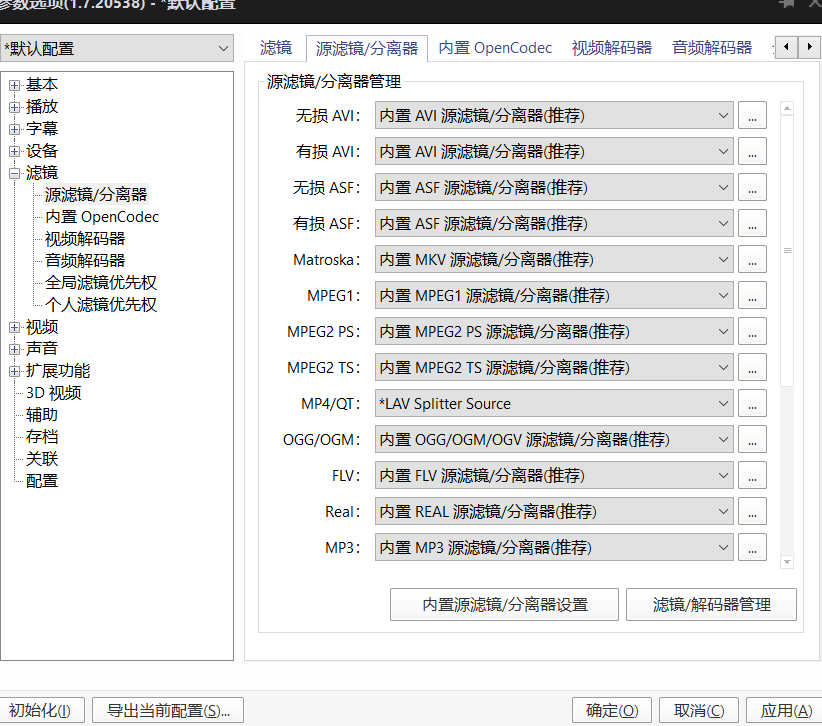Apply changes with 应用(A) button
Image resolution: width=822 pixels, height=726 pixels.
[x=784, y=710]
